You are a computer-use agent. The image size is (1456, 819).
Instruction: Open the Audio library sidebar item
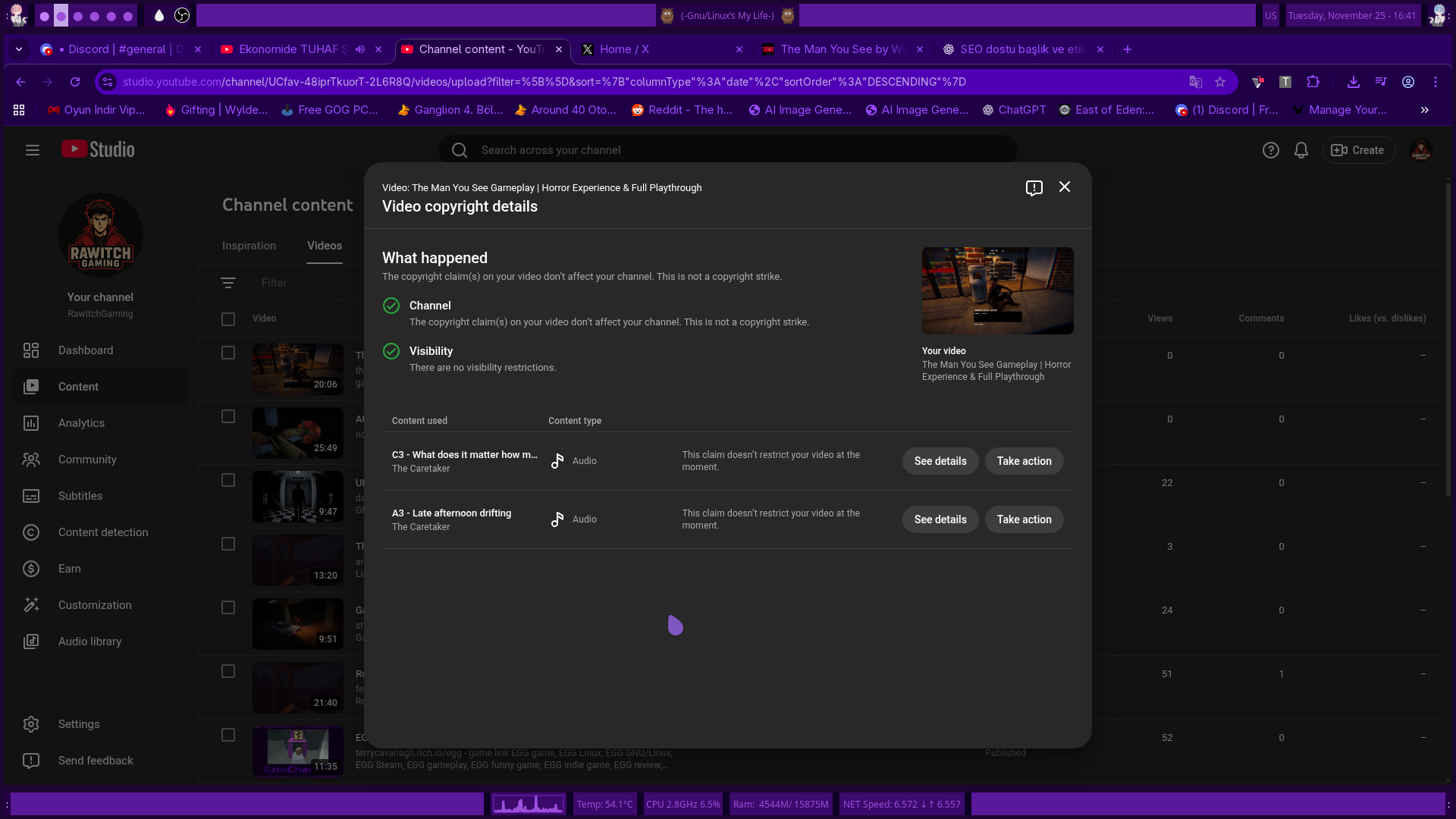(x=89, y=642)
